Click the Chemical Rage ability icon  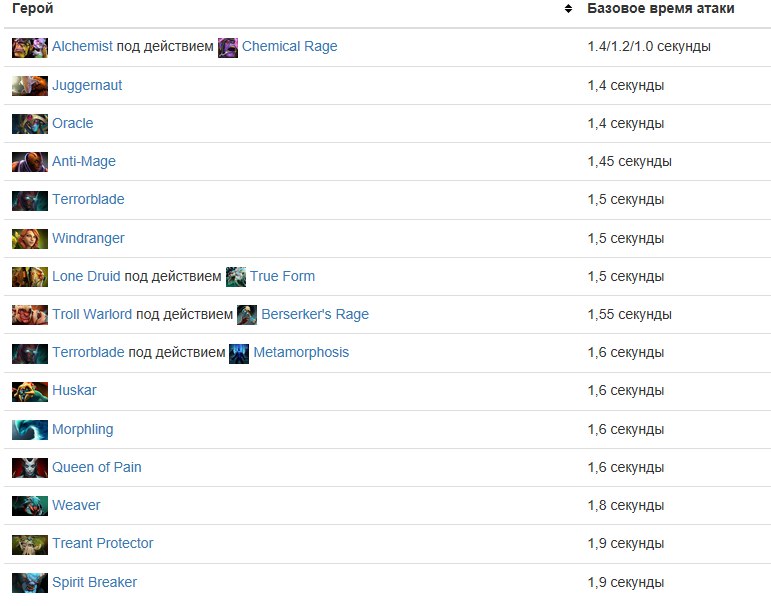tap(228, 47)
